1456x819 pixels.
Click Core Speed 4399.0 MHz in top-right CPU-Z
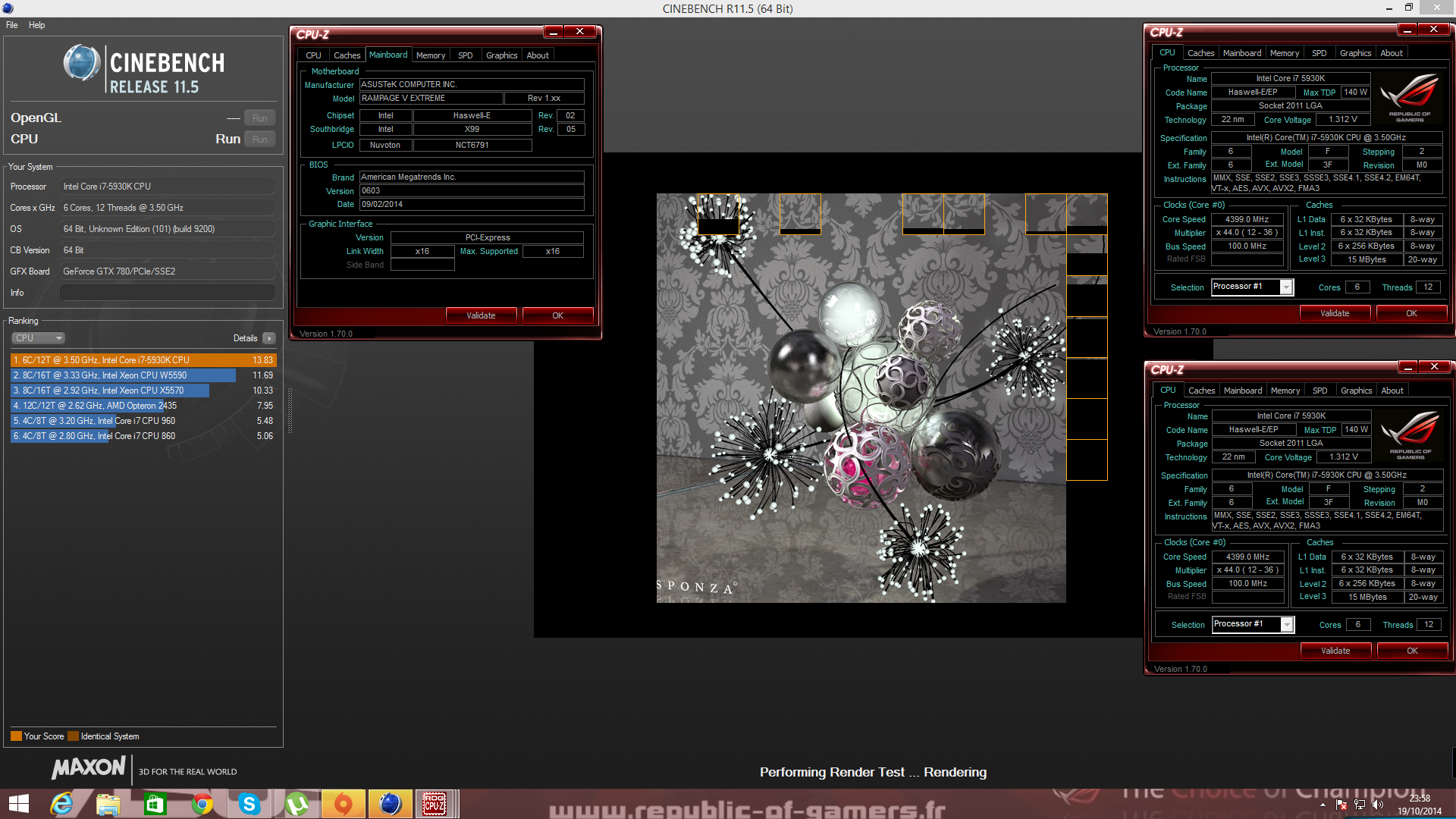[x=1247, y=219]
